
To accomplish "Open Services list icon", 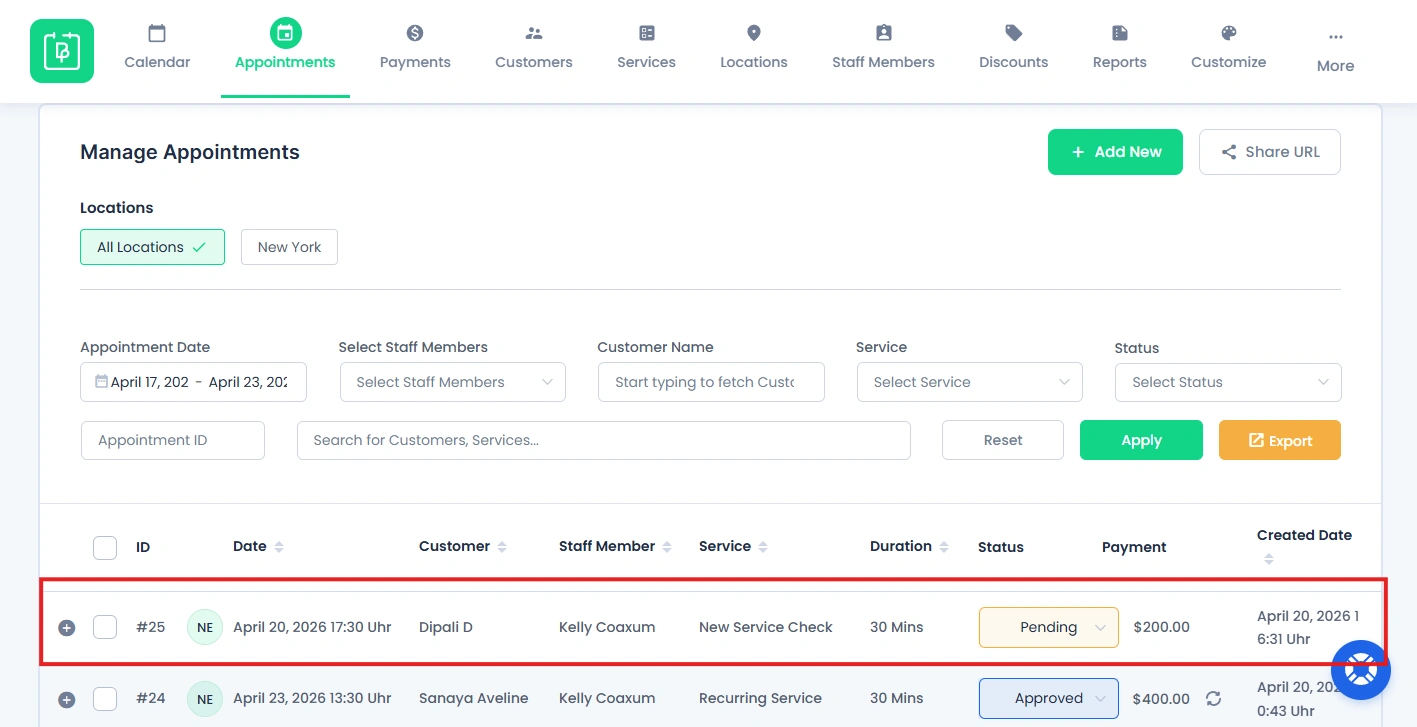I will [647, 33].
